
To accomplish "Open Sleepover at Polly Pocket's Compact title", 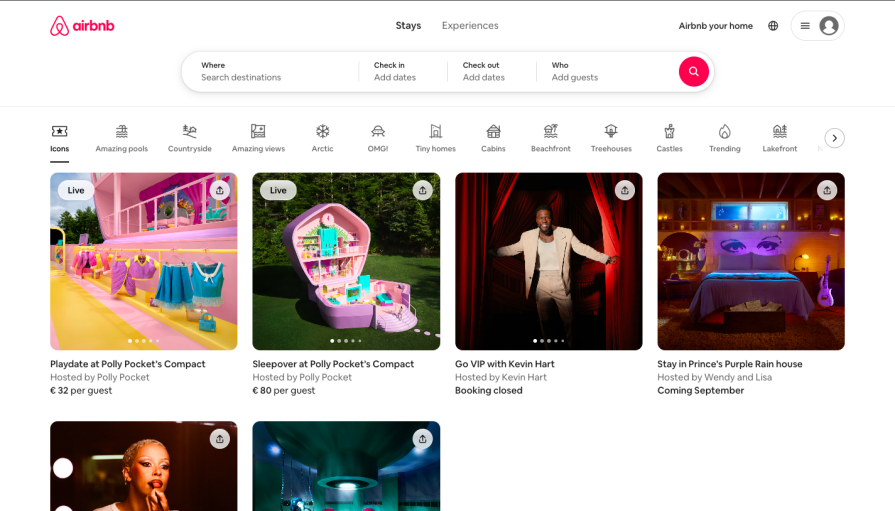I will (x=333, y=364).
